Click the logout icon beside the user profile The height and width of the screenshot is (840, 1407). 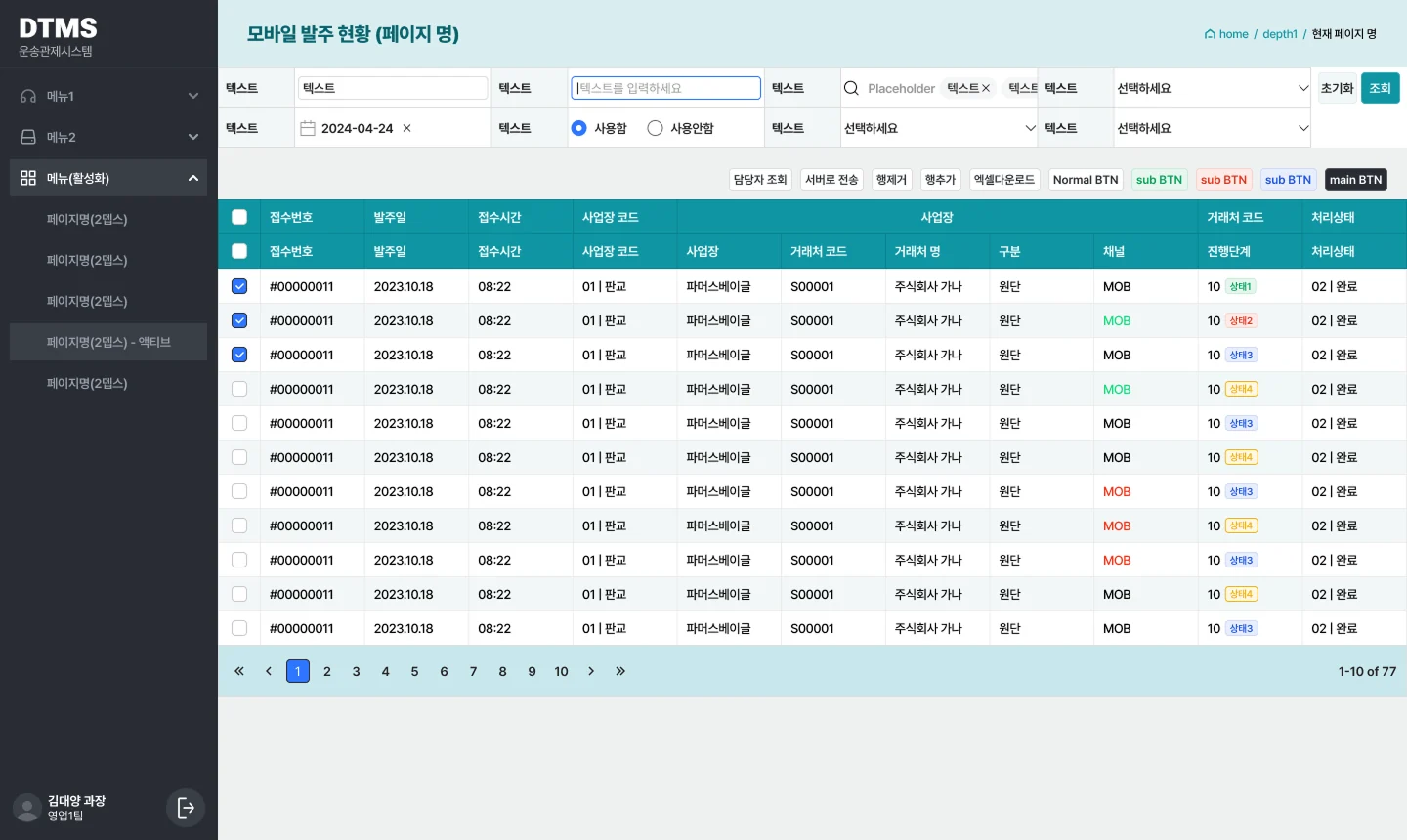(186, 808)
